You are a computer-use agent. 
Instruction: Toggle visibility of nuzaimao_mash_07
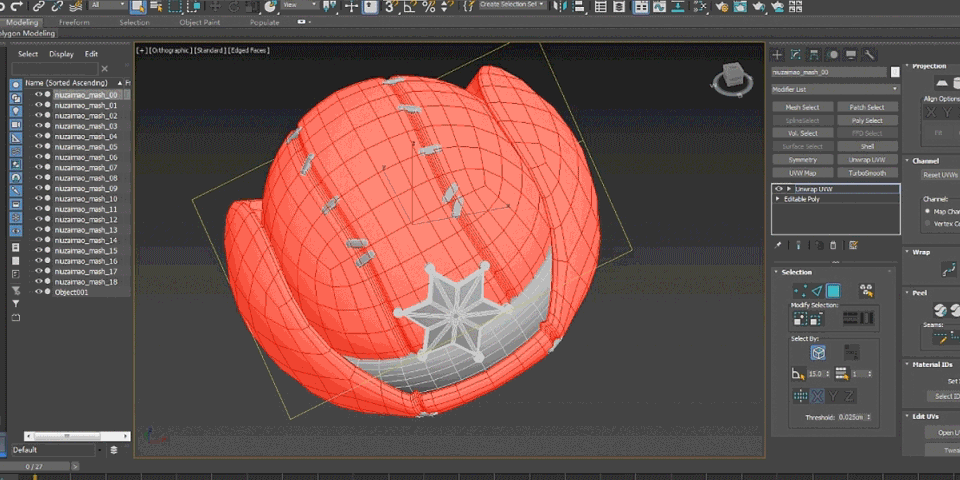tap(39, 168)
